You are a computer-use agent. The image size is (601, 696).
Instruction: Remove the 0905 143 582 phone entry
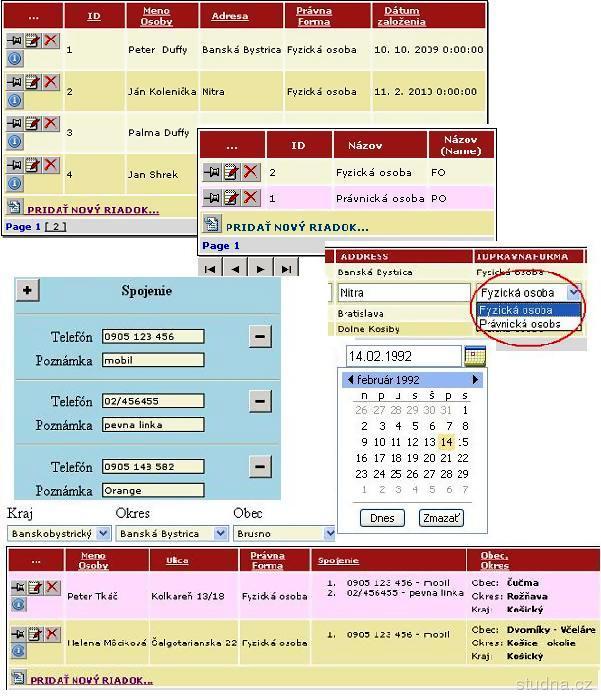pos(260,467)
